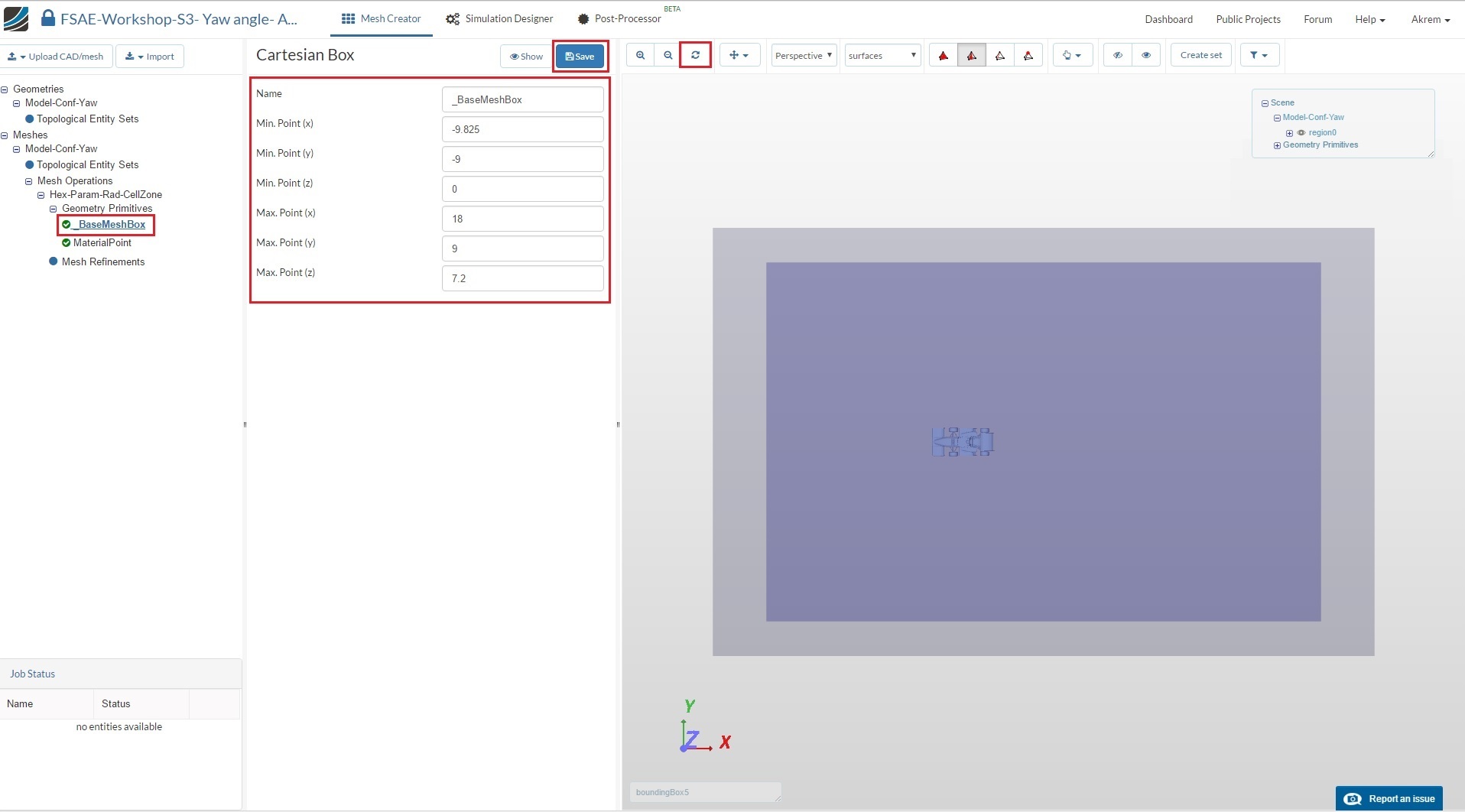Select the wireframe render mode icon
The width and height of the screenshot is (1465, 812).
pyautogui.click(x=999, y=55)
